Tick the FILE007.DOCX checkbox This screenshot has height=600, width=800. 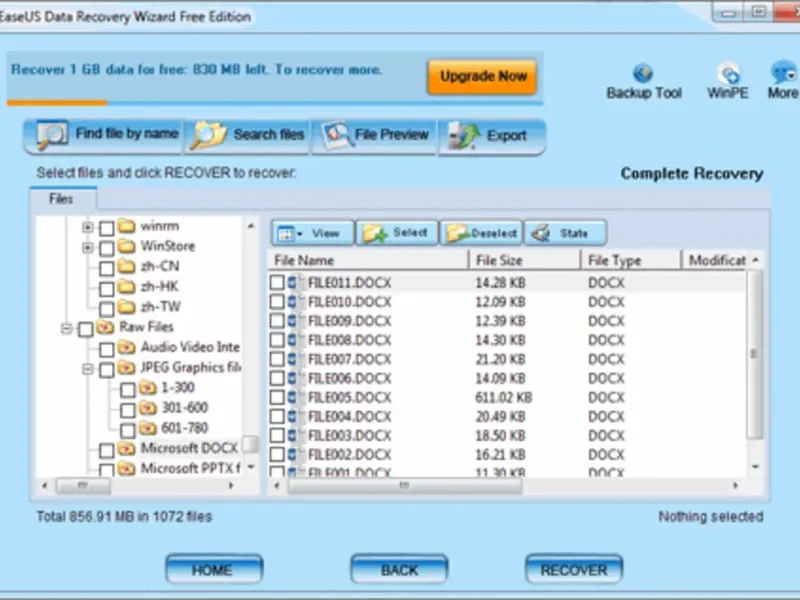(x=277, y=359)
